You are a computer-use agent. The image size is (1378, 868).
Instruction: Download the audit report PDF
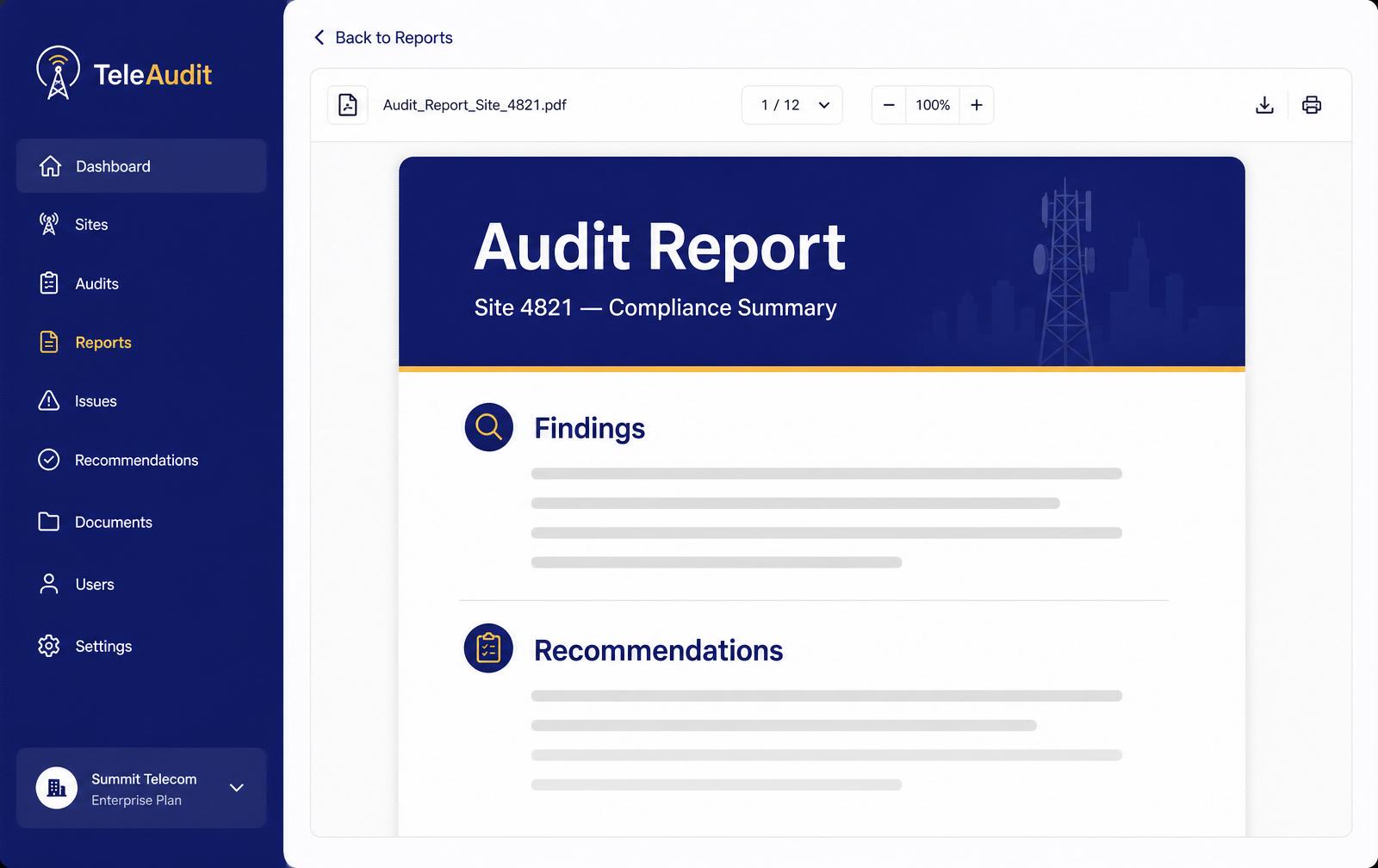coord(1264,105)
